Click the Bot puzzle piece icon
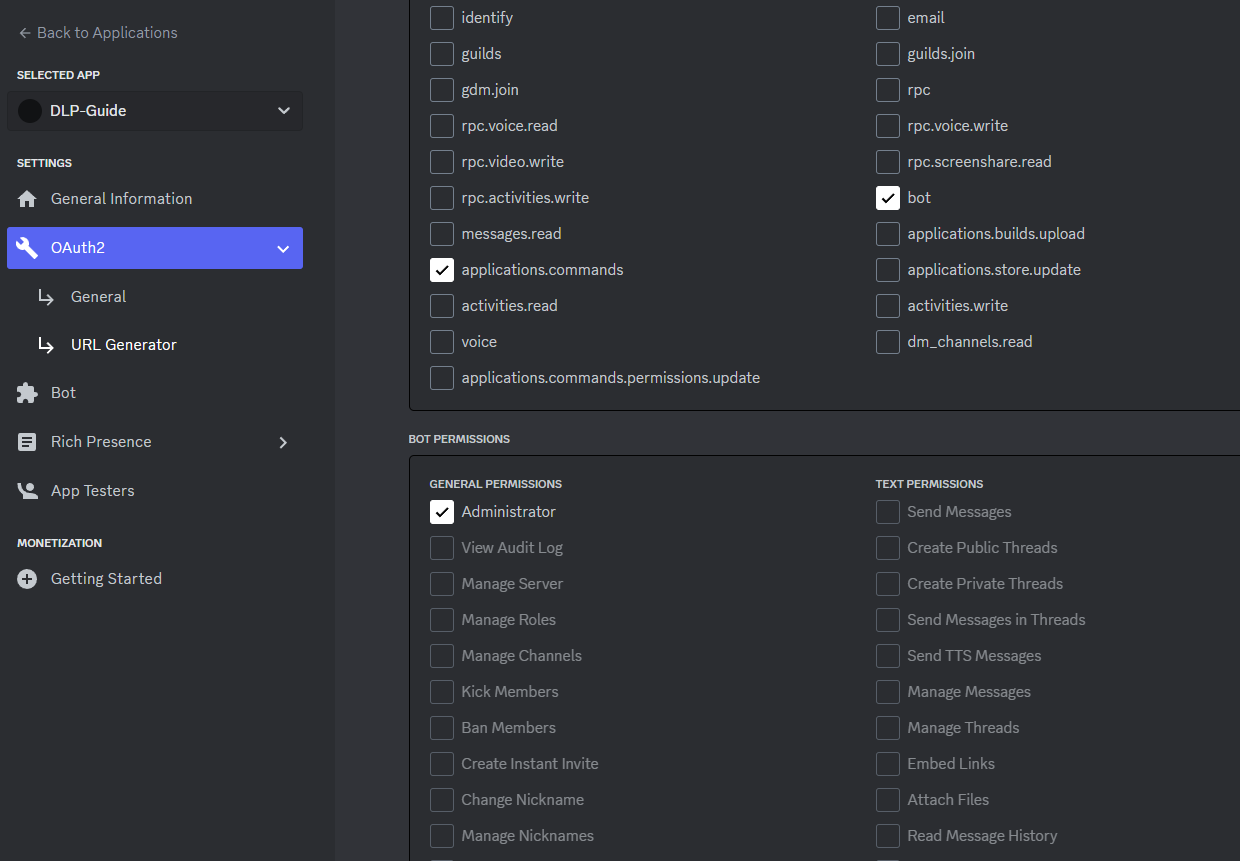Viewport: 1240px width, 861px height. 27,393
